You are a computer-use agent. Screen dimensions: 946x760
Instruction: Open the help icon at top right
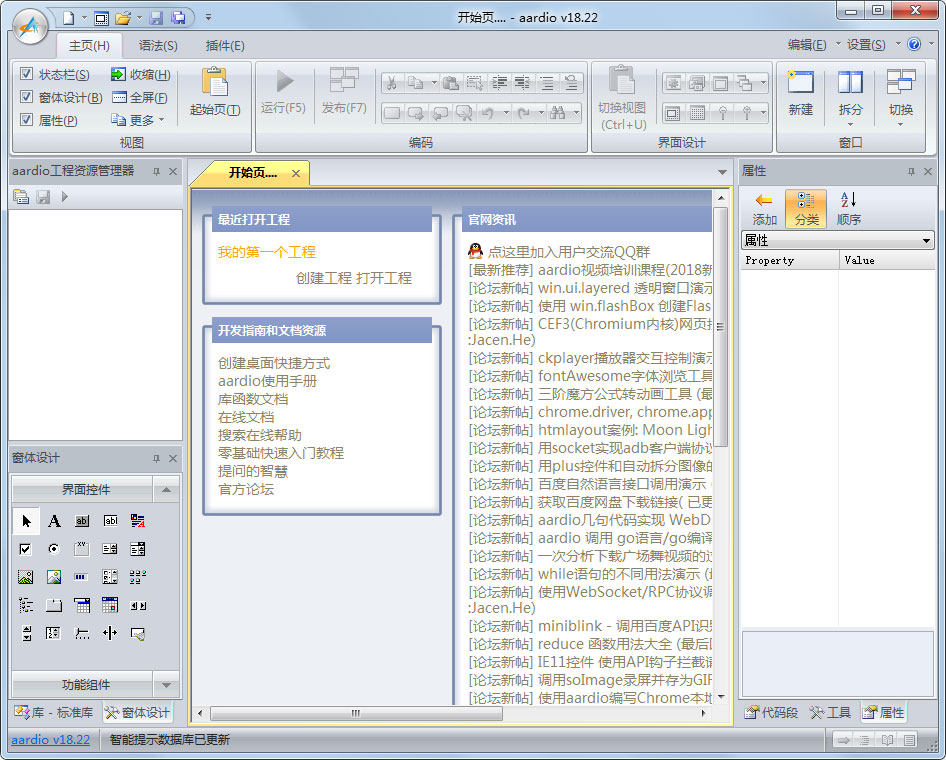pyautogui.click(x=914, y=44)
